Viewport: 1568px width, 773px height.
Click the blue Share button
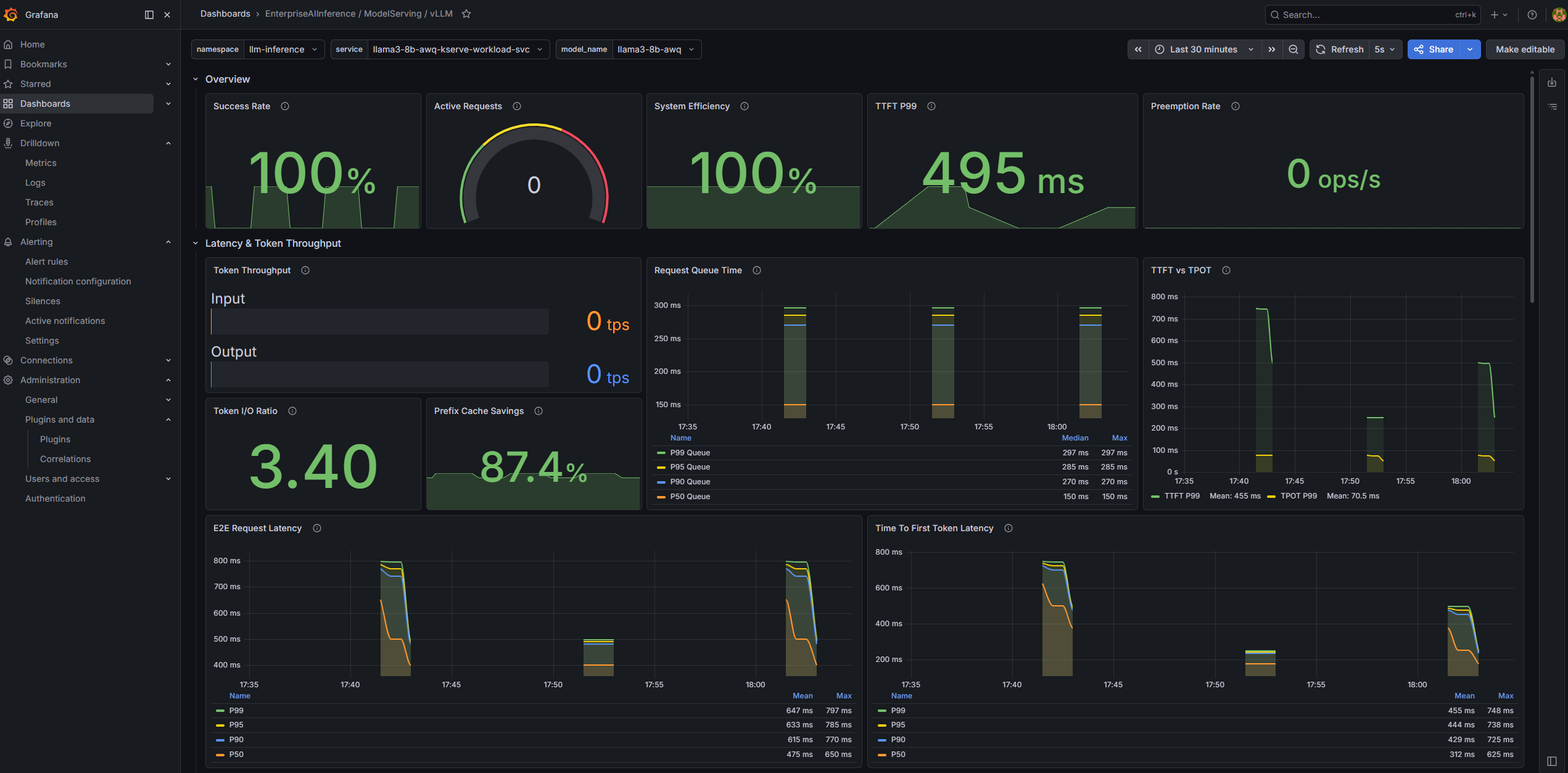point(1434,49)
